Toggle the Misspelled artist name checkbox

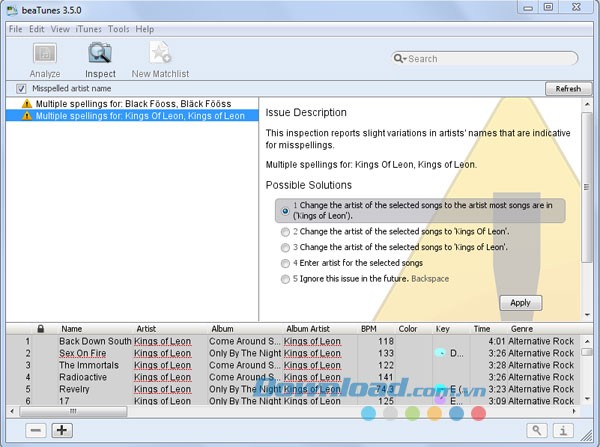pyautogui.click(x=22, y=89)
